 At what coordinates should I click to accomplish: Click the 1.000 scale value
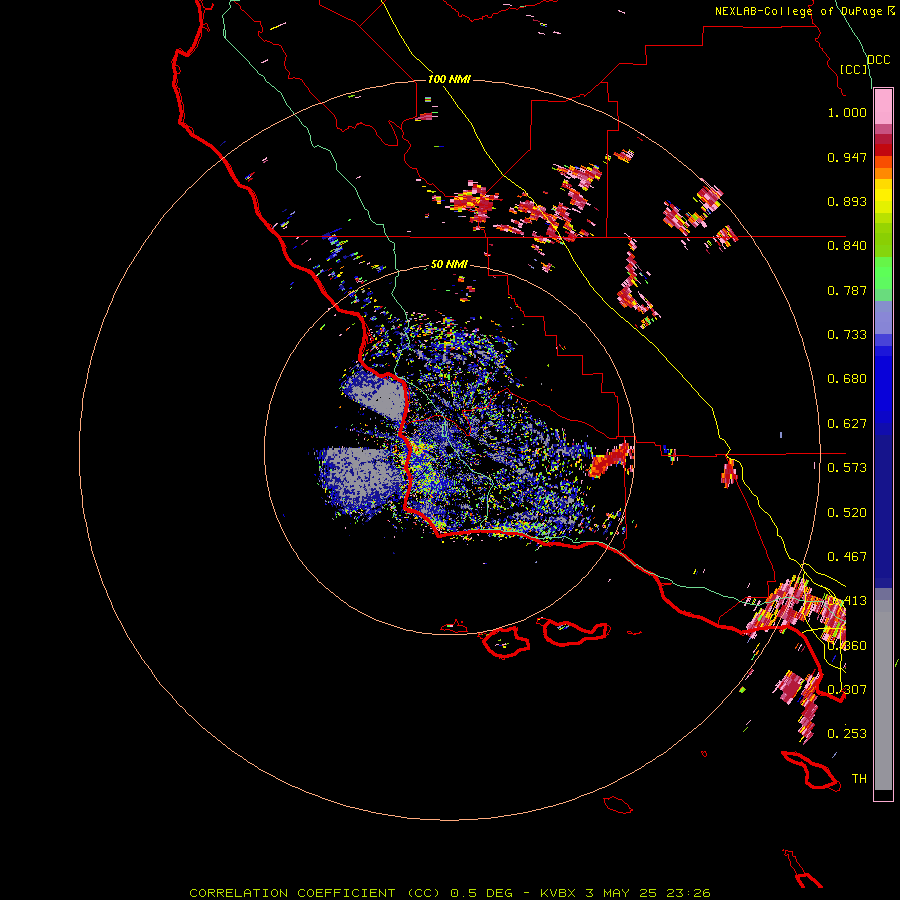click(847, 112)
